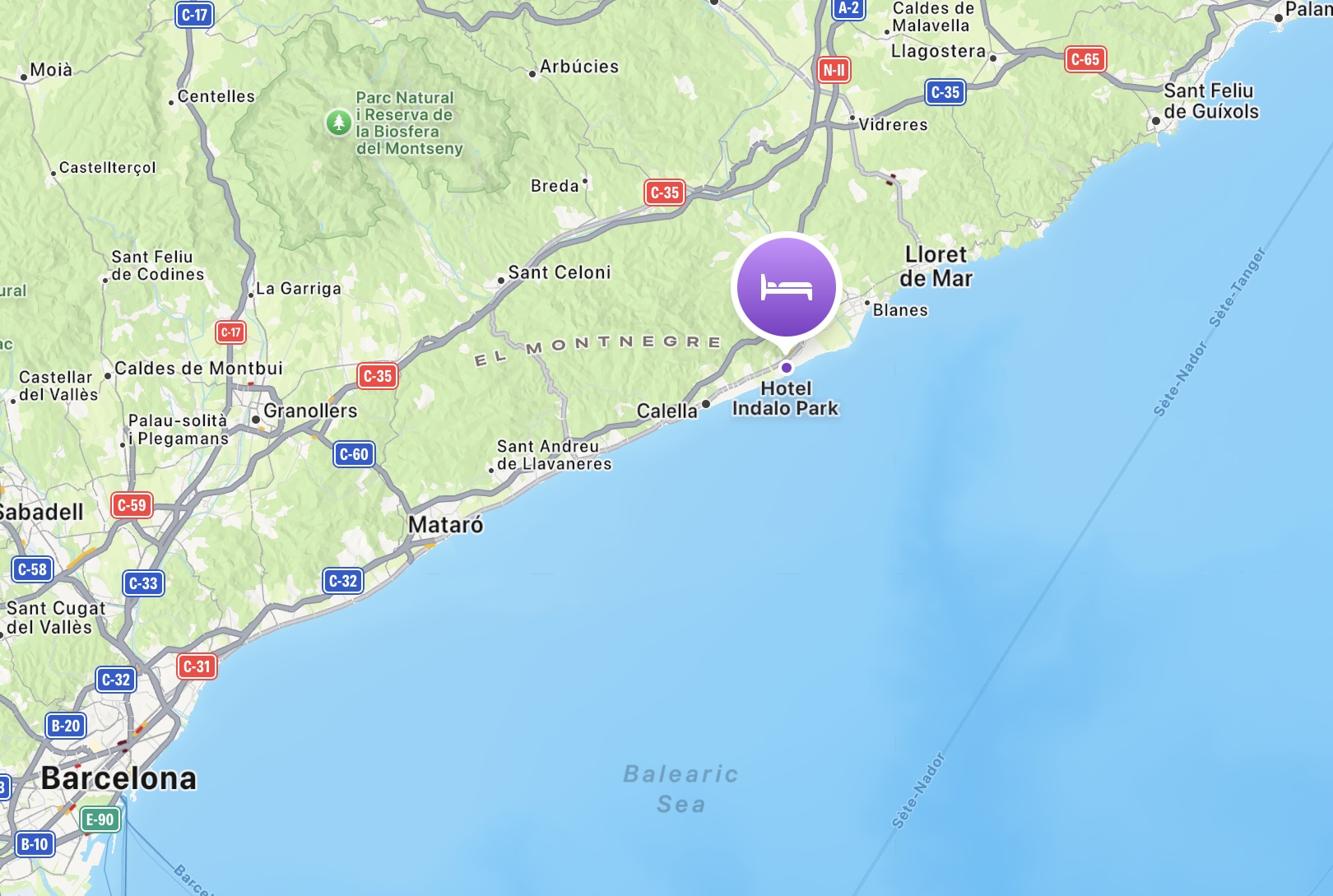The width and height of the screenshot is (1333, 896).
Task: Click the C-58 road shield near Sabadell
Action: point(33,569)
